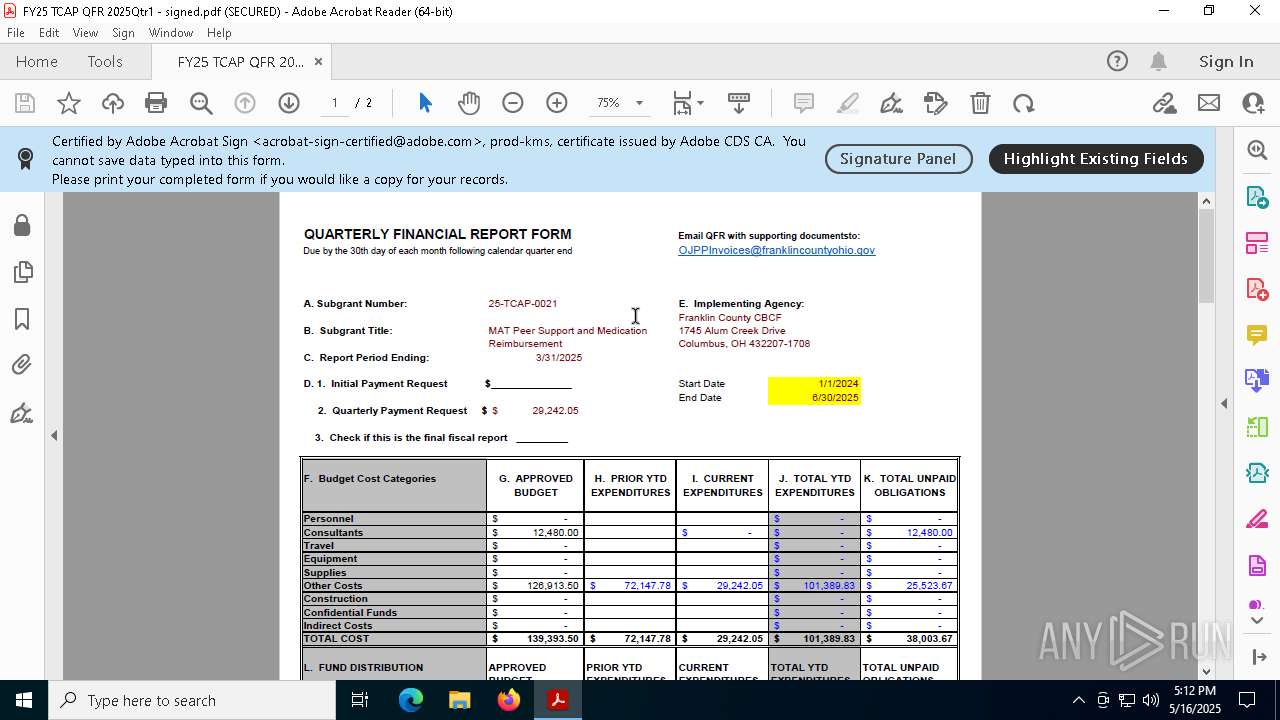This screenshot has height=720, width=1280.
Task: Add a comment with sticky note icon
Action: (x=803, y=103)
